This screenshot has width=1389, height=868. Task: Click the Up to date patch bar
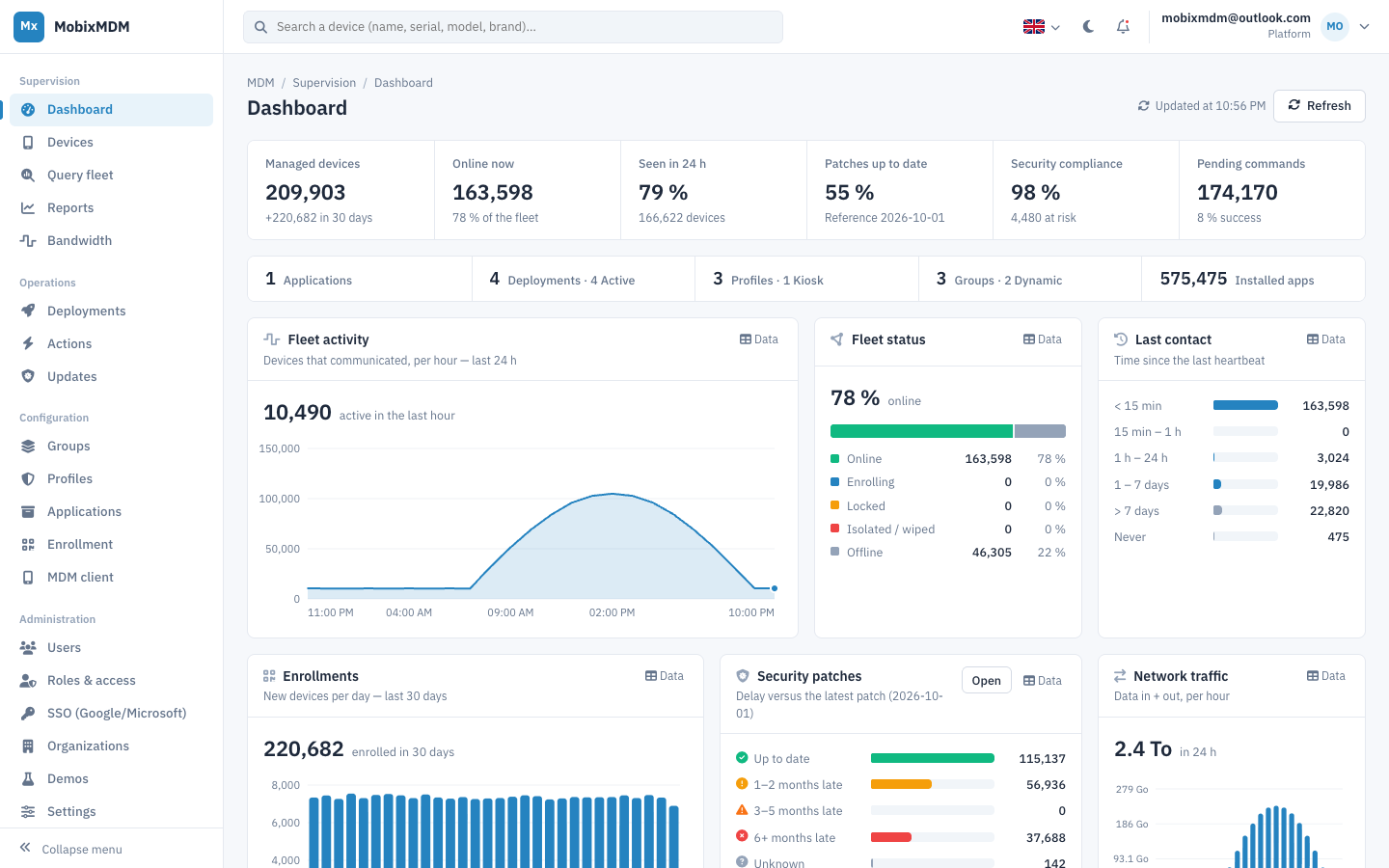[933, 758]
